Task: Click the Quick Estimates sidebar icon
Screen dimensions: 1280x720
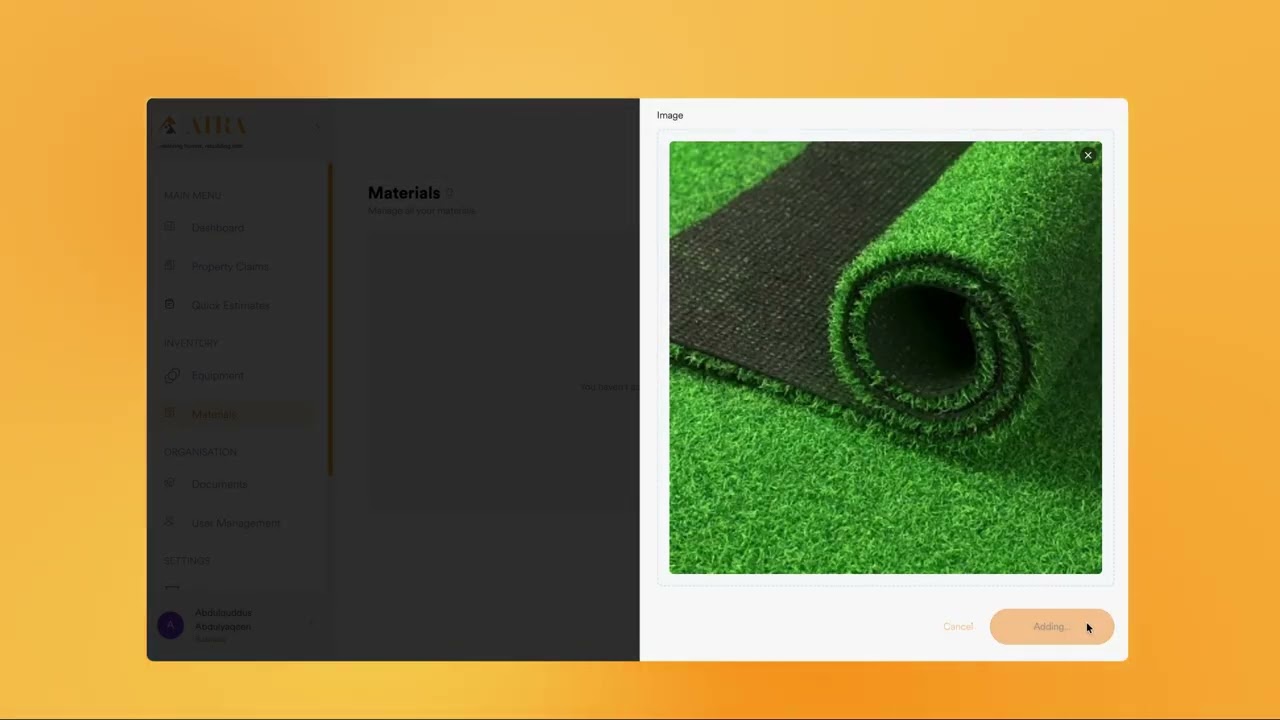Action: (170, 305)
